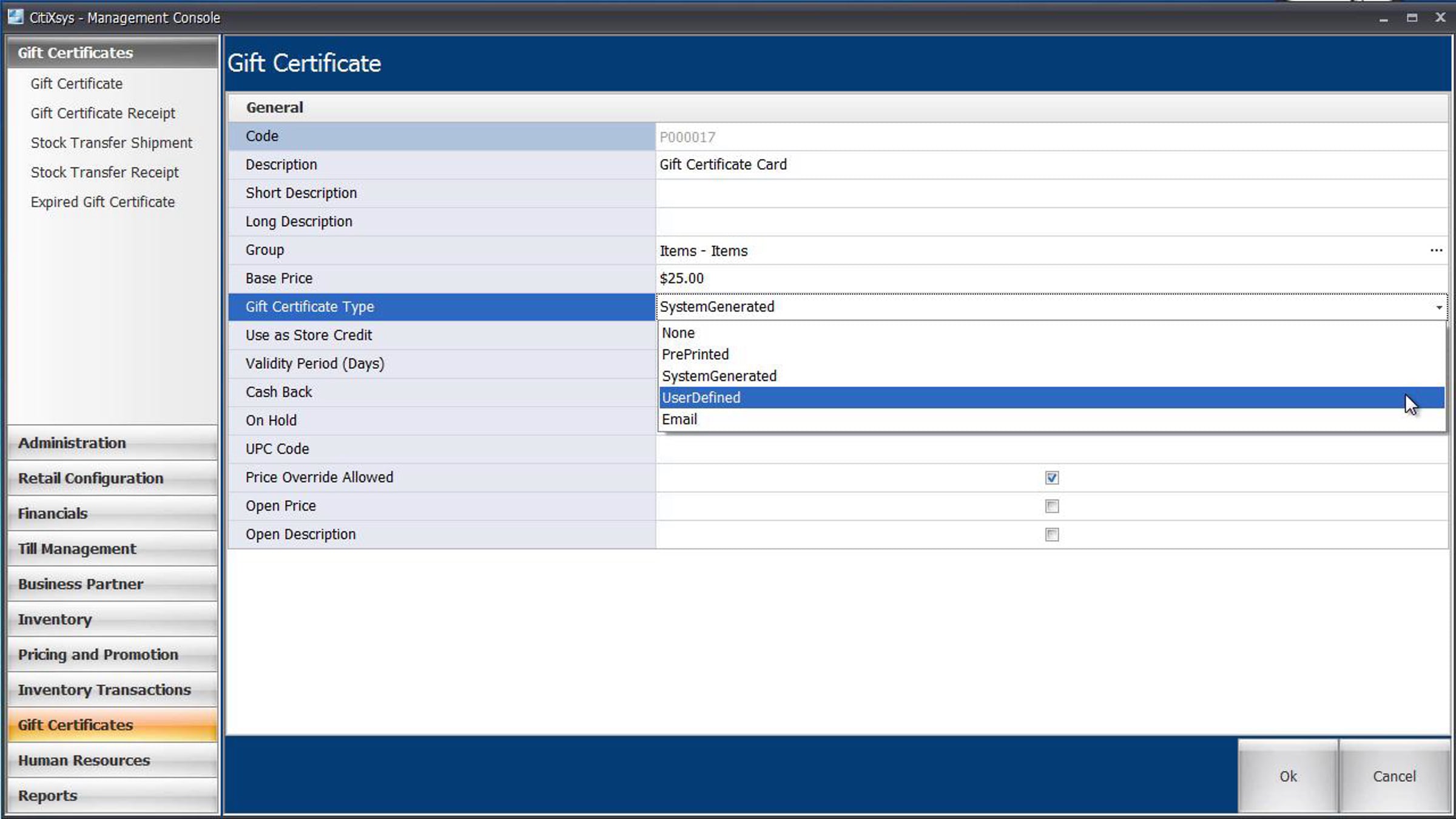Collapse the Gift Certificate Type dropdown arrow
The image size is (1456, 819).
(1438, 308)
